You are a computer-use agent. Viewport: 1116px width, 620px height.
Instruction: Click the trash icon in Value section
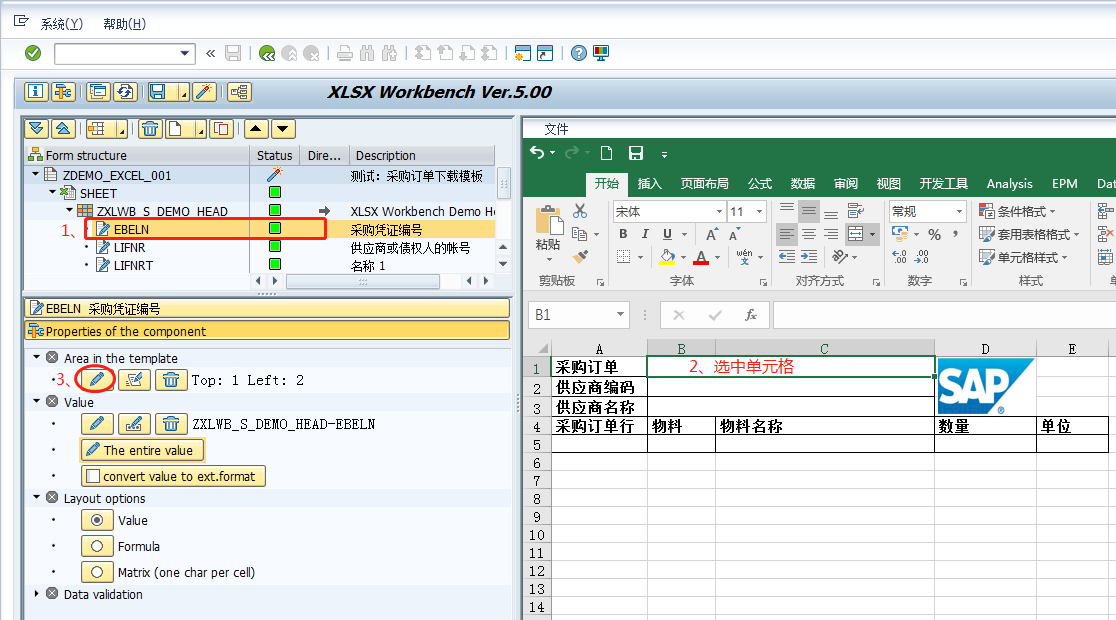coord(171,424)
